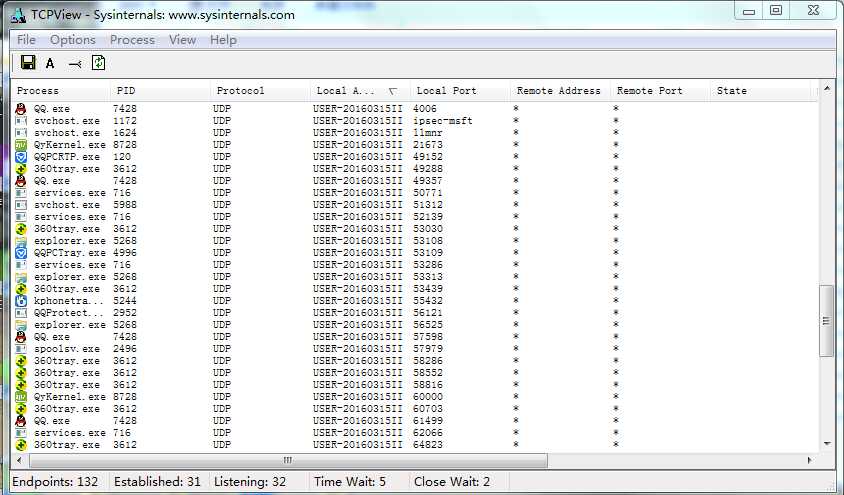Click the QQ.exe icon at port 4006

[20, 109]
